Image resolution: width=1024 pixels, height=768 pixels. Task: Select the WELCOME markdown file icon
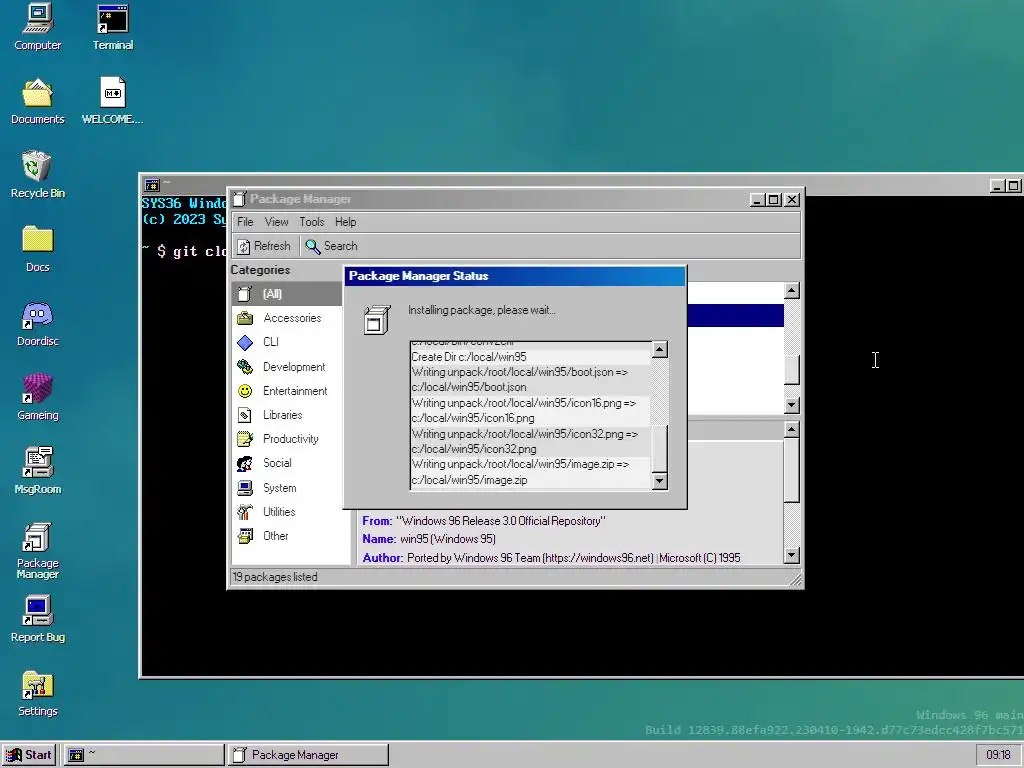point(112,101)
